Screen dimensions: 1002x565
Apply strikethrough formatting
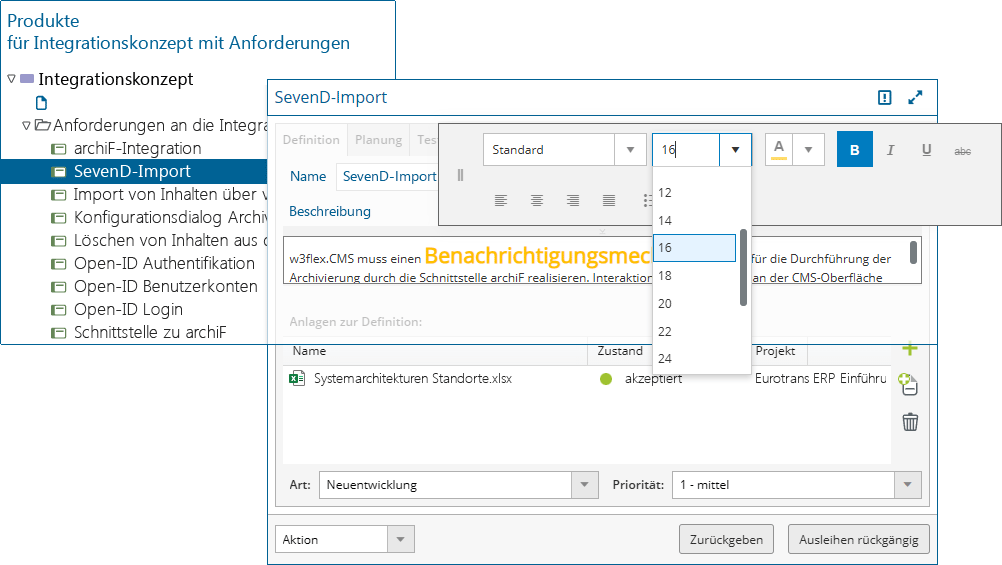(x=962, y=150)
